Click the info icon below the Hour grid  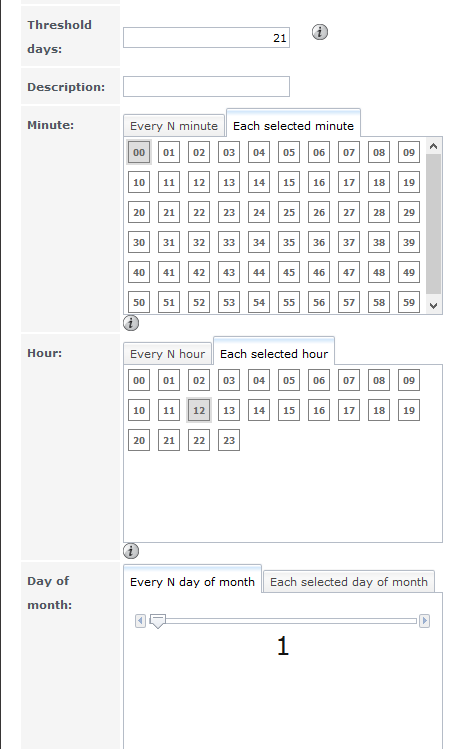(131, 551)
